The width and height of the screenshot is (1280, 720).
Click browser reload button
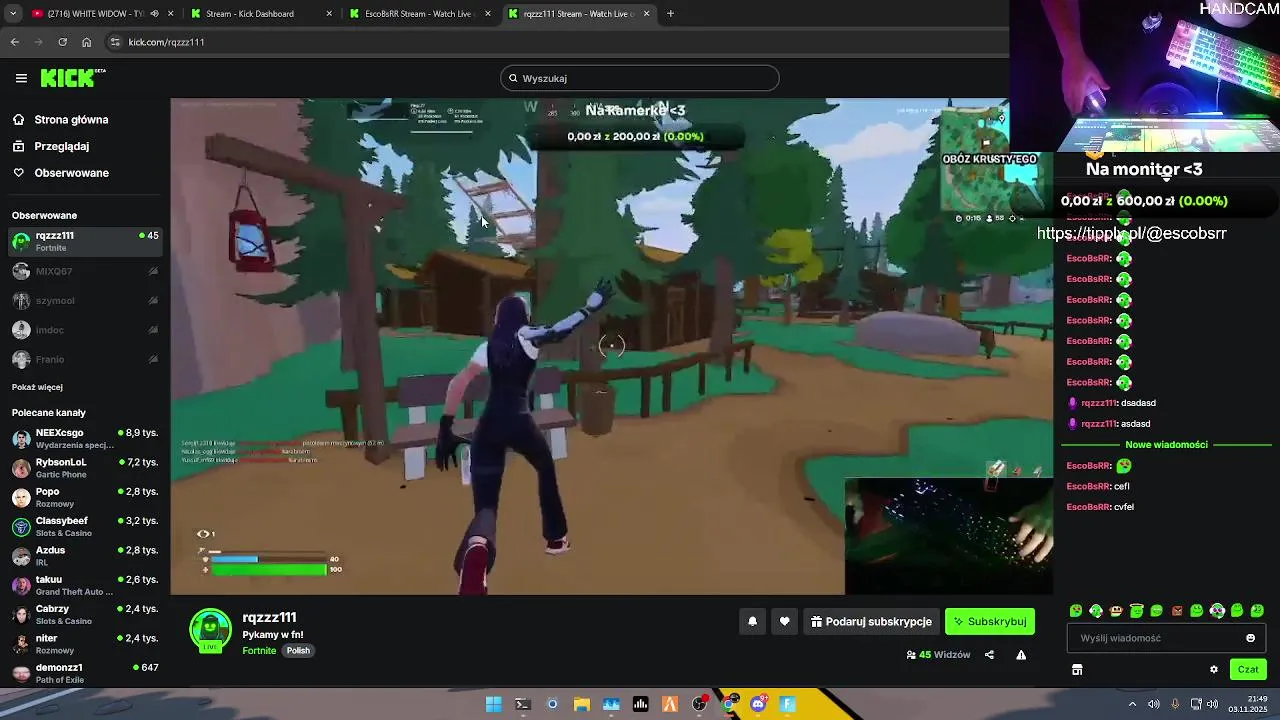click(62, 42)
